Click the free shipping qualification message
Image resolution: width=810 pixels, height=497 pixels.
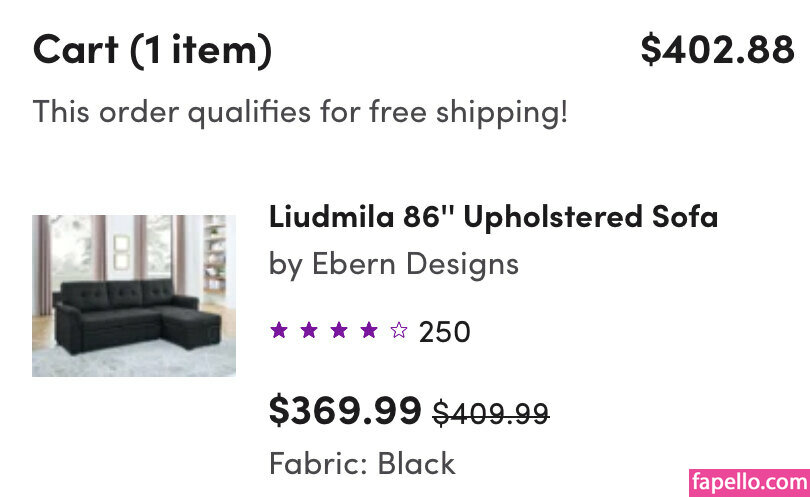point(300,110)
